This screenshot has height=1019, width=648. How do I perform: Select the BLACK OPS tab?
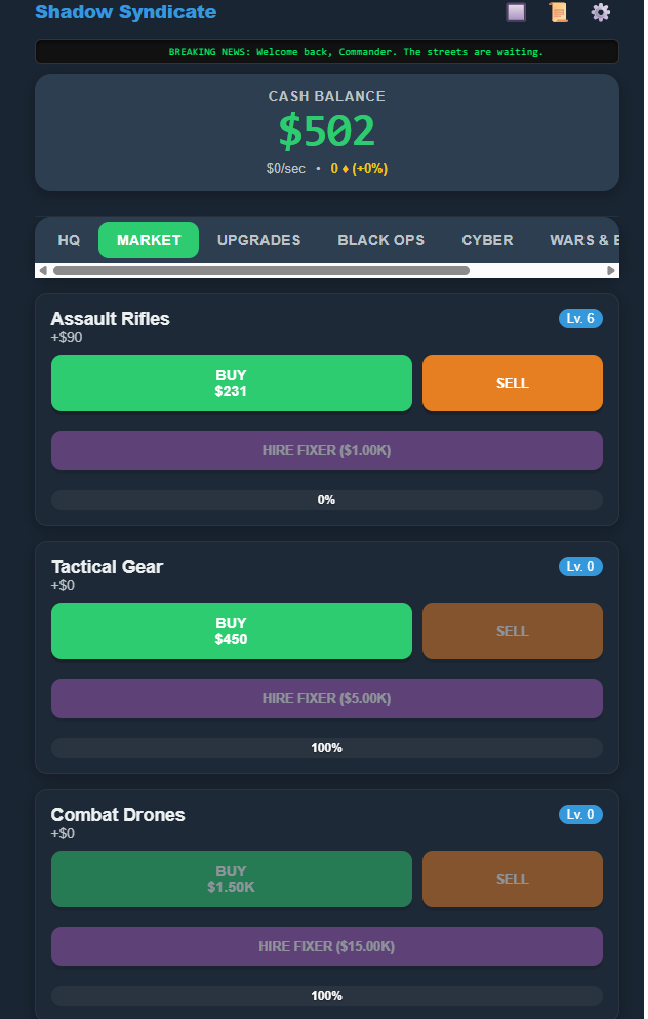click(381, 240)
